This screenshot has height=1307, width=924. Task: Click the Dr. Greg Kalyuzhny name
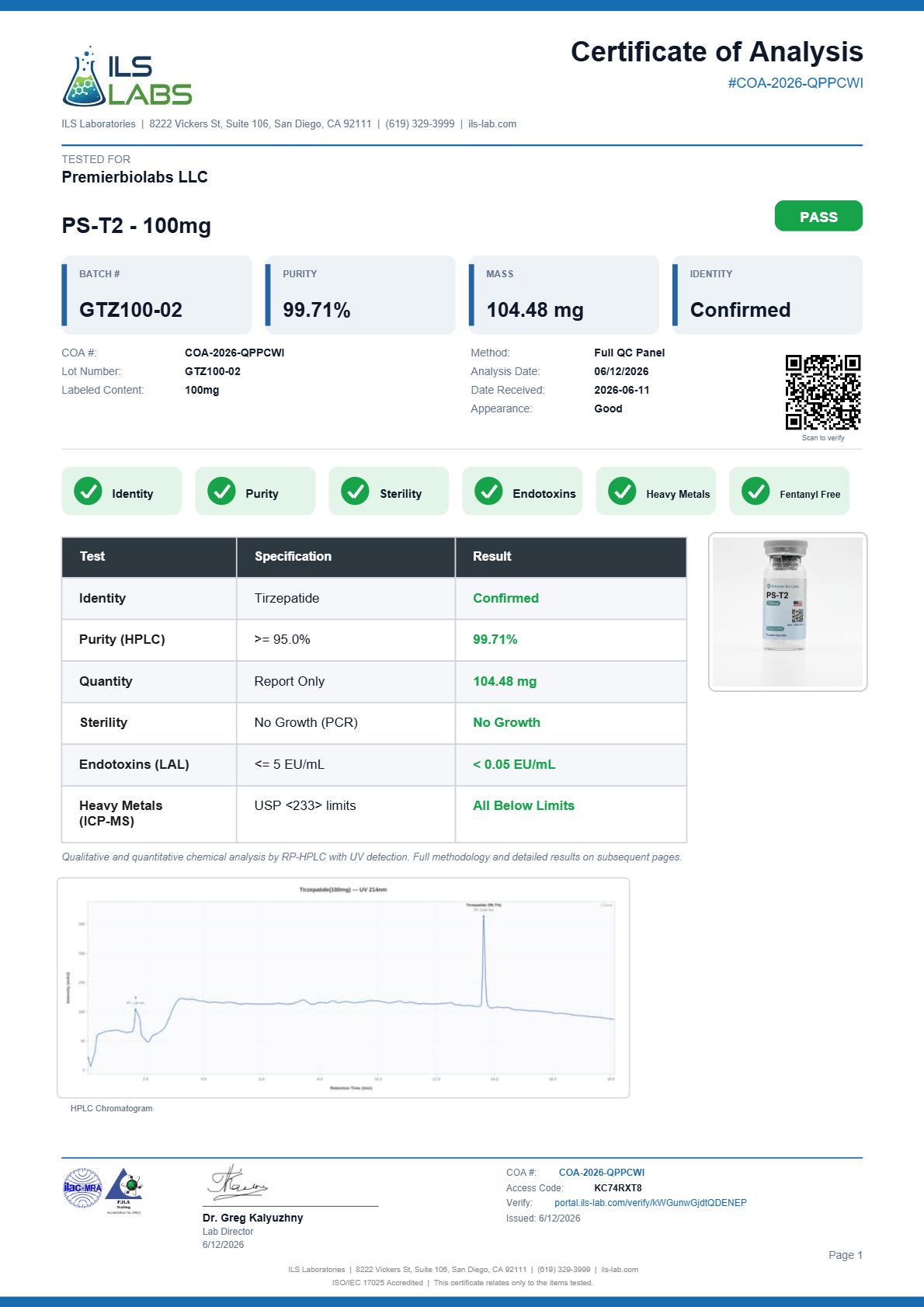[253, 1218]
